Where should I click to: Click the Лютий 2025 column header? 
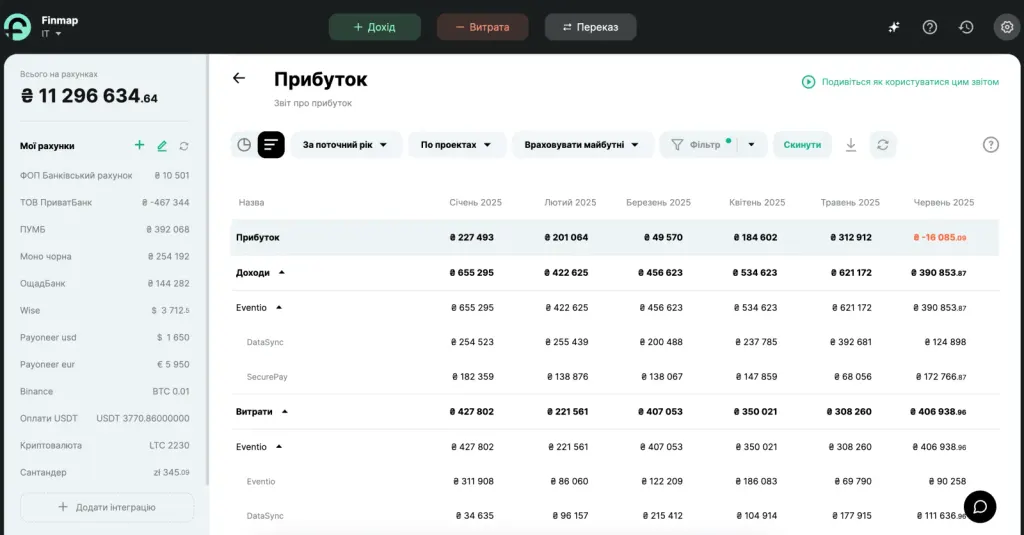[570, 203]
